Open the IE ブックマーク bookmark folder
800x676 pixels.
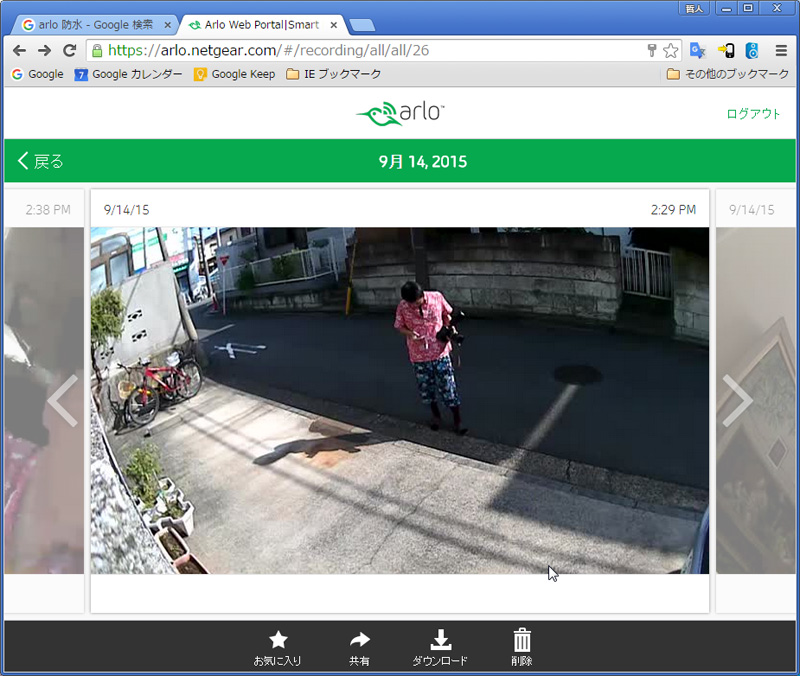tap(334, 74)
